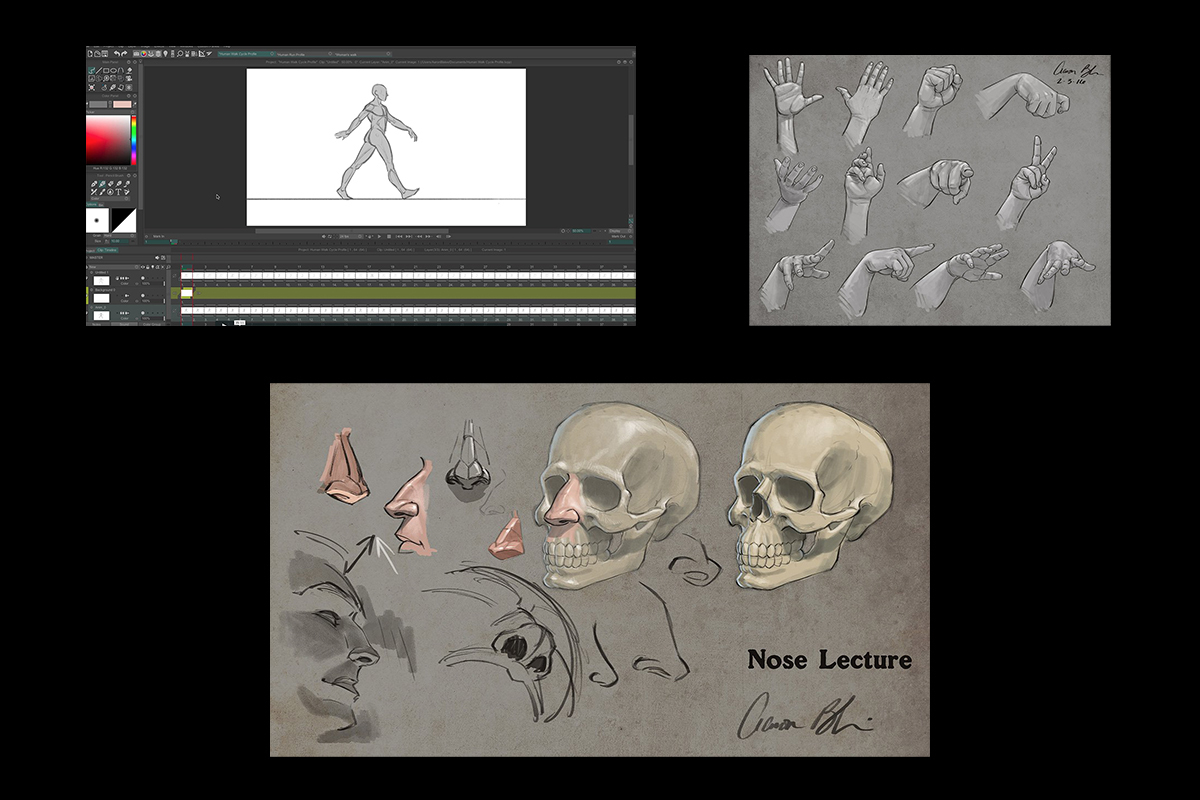Open the Nose Lecture illustration
The image size is (1200, 800).
600,570
